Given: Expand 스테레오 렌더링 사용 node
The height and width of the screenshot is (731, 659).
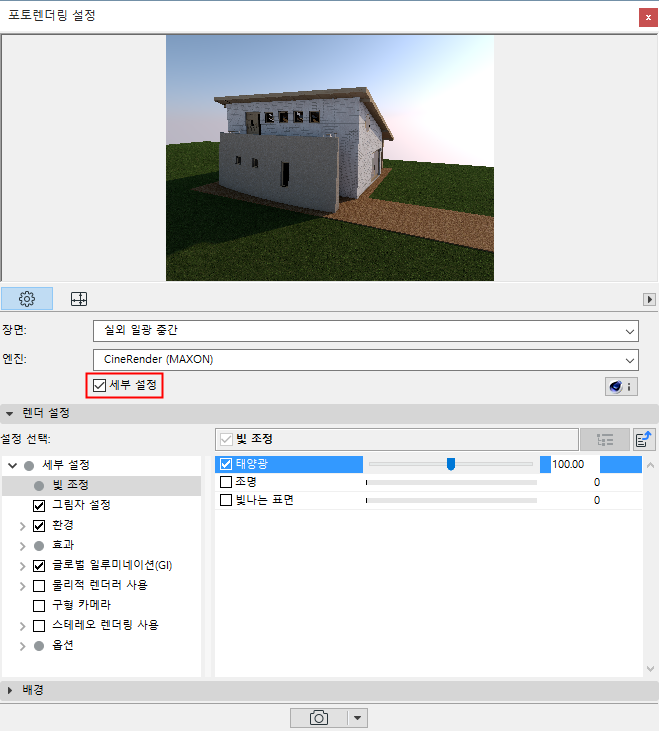Looking at the screenshot, I should coord(22,626).
